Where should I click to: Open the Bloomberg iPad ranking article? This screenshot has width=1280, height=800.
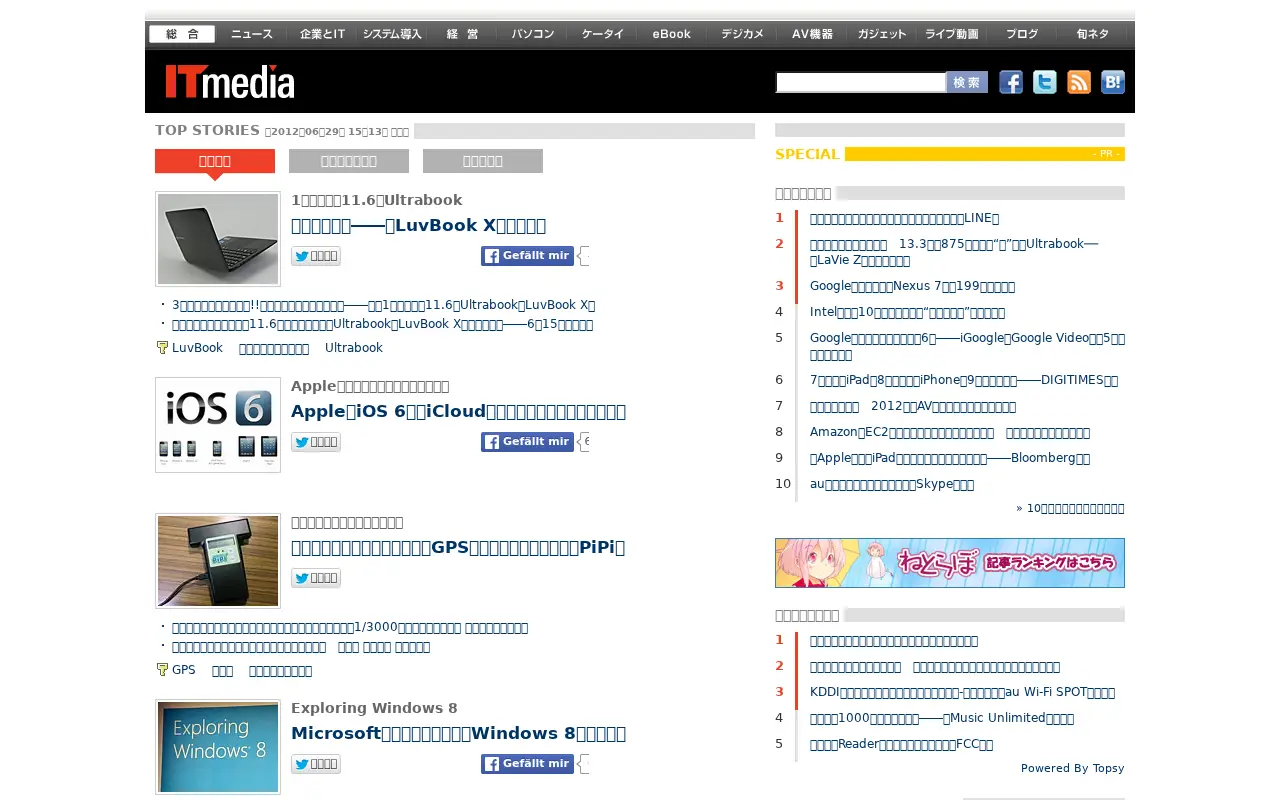950,458
